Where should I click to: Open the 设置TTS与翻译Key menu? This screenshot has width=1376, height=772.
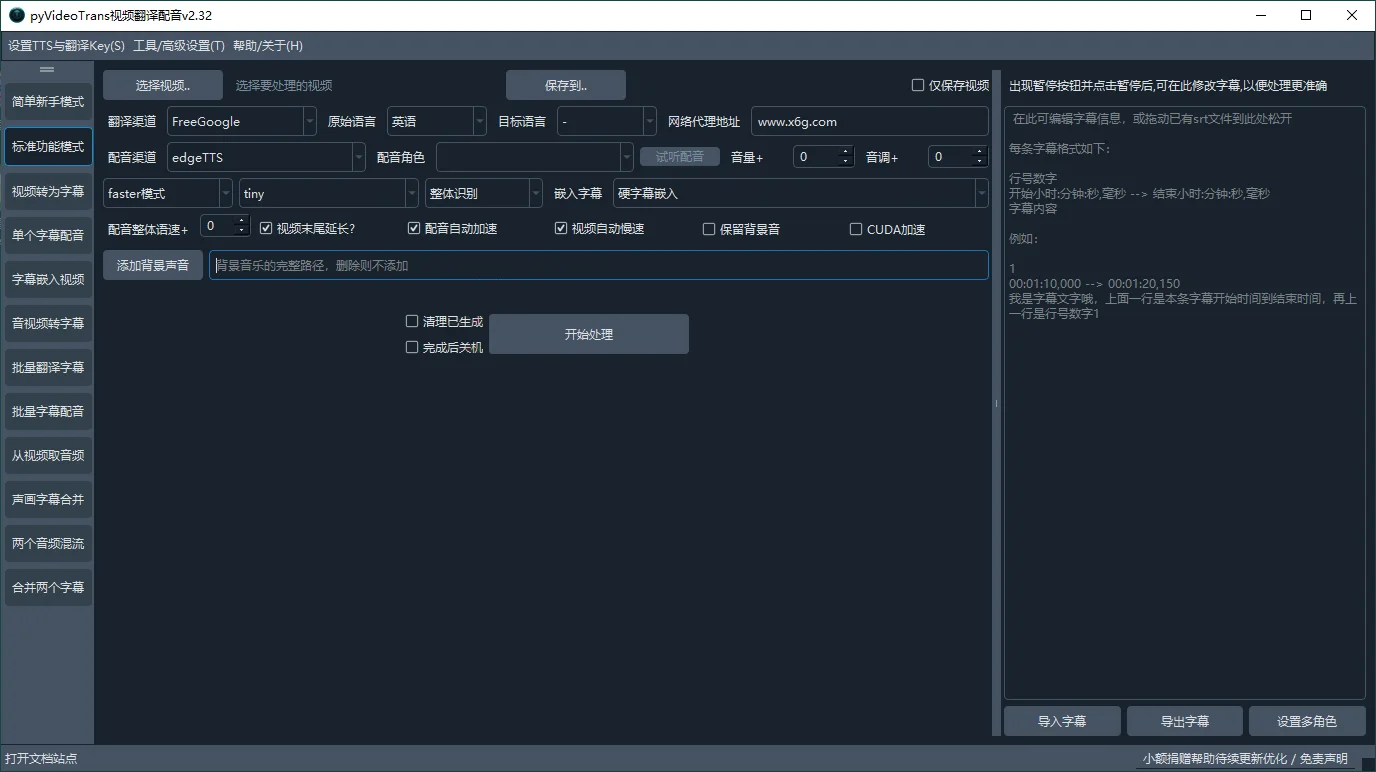pyautogui.click(x=66, y=45)
